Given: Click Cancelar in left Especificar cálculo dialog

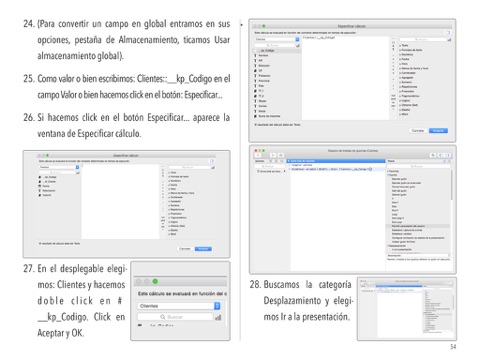Looking at the screenshot, I should [x=185, y=249].
